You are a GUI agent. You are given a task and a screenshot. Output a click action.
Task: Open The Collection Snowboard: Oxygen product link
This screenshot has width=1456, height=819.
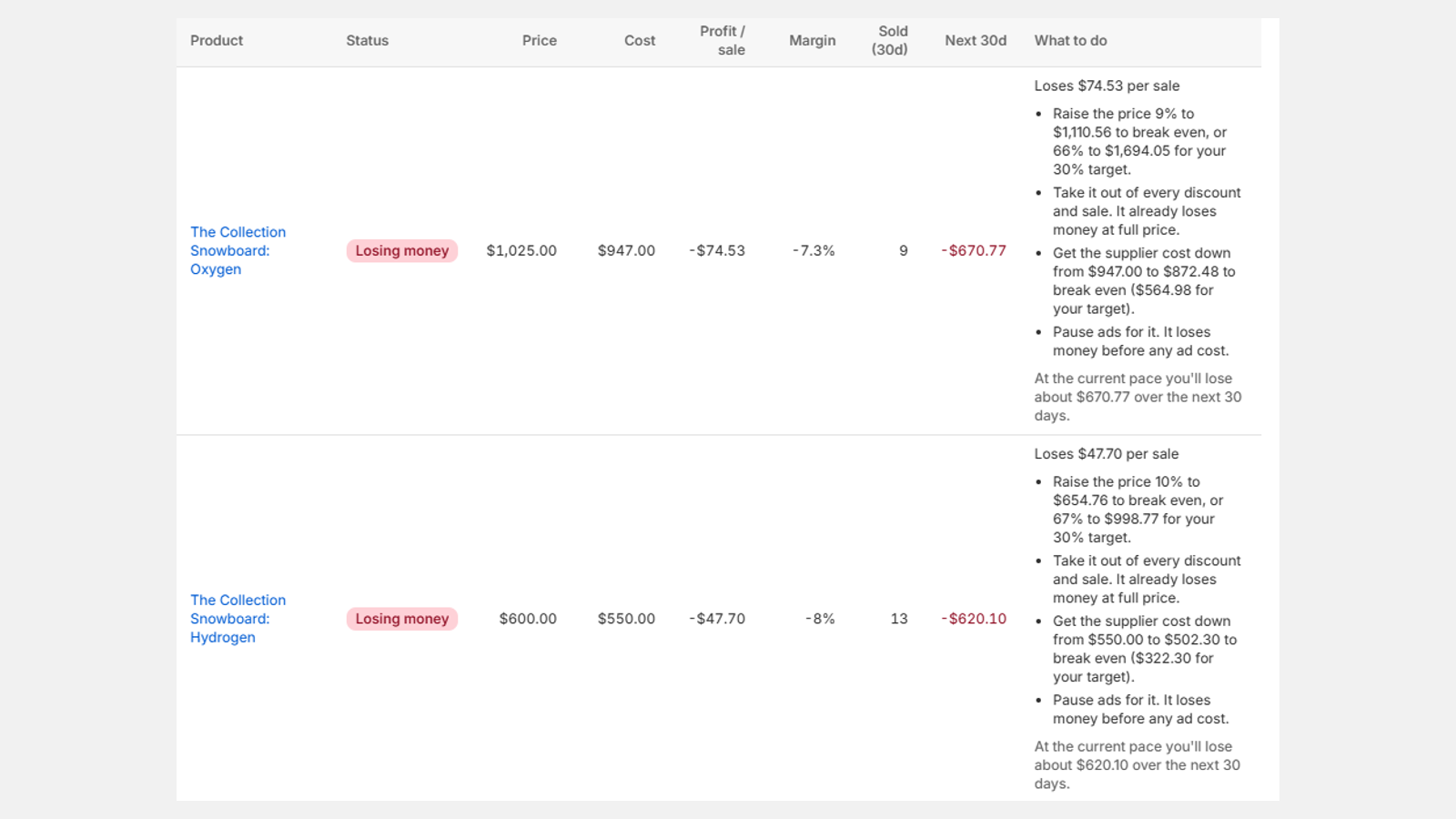click(238, 250)
